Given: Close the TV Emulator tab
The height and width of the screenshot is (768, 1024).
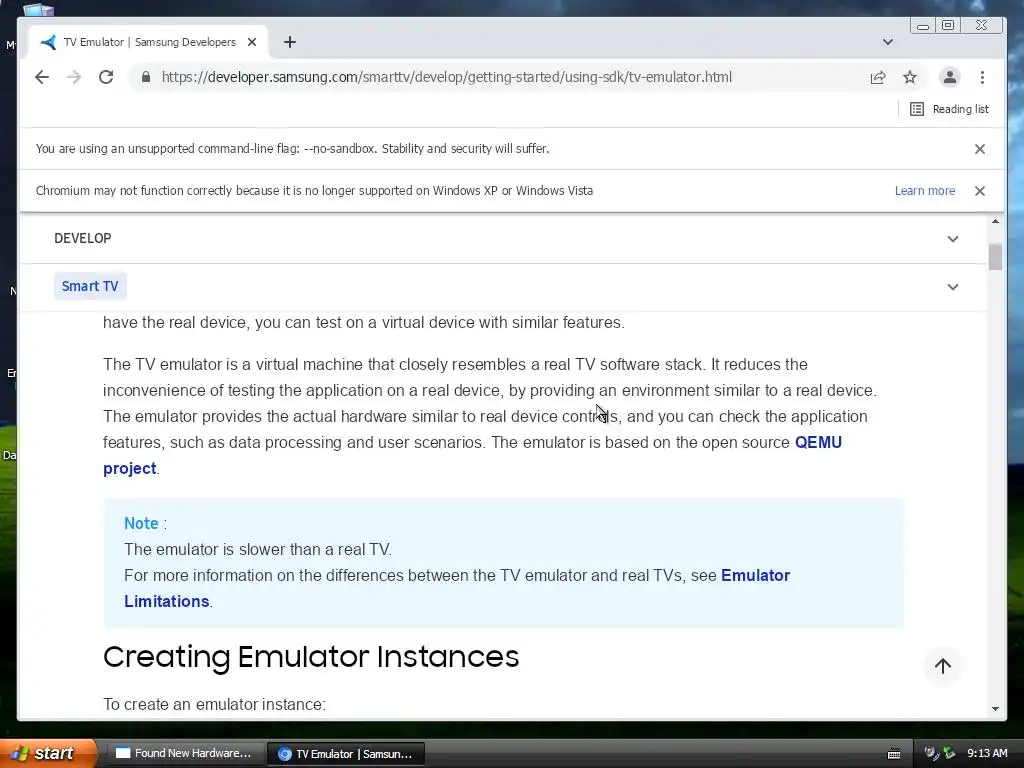Looking at the screenshot, I should click(x=252, y=42).
